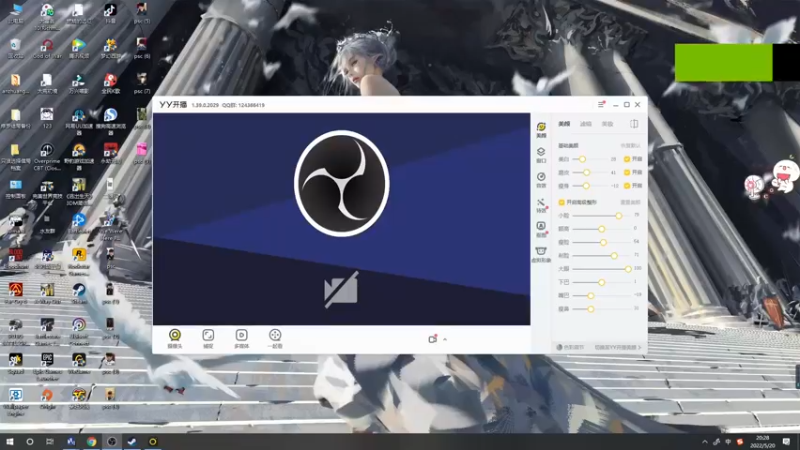Click the camera icon below the preview
This screenshot has width=800, height=450.
click(433, 339)
